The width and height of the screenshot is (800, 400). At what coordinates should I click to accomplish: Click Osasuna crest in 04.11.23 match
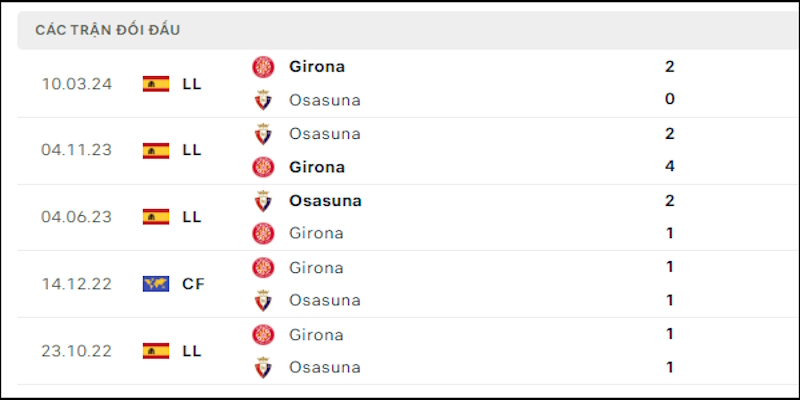pos(263,134)
